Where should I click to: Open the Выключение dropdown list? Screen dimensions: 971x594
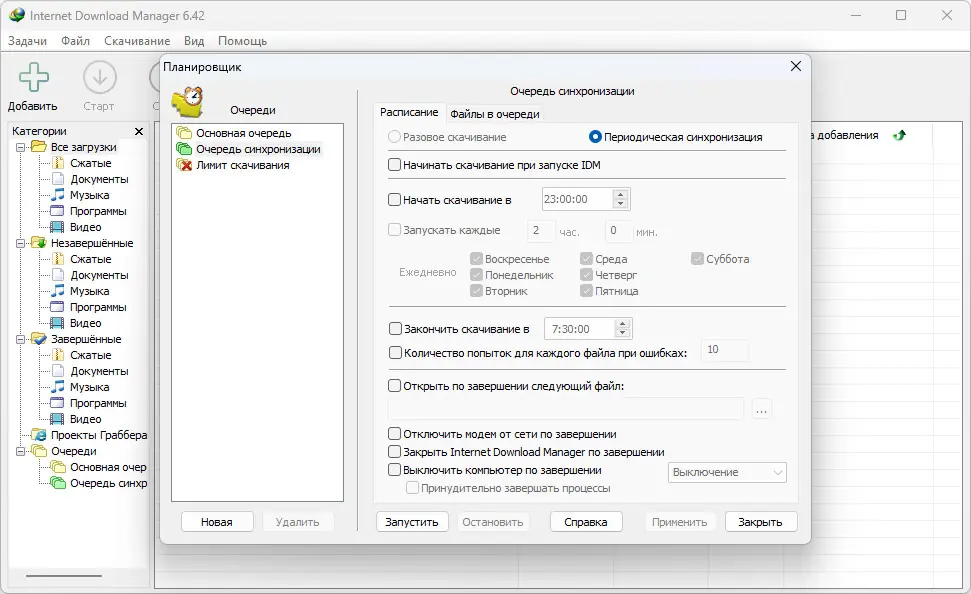[727, 473]
